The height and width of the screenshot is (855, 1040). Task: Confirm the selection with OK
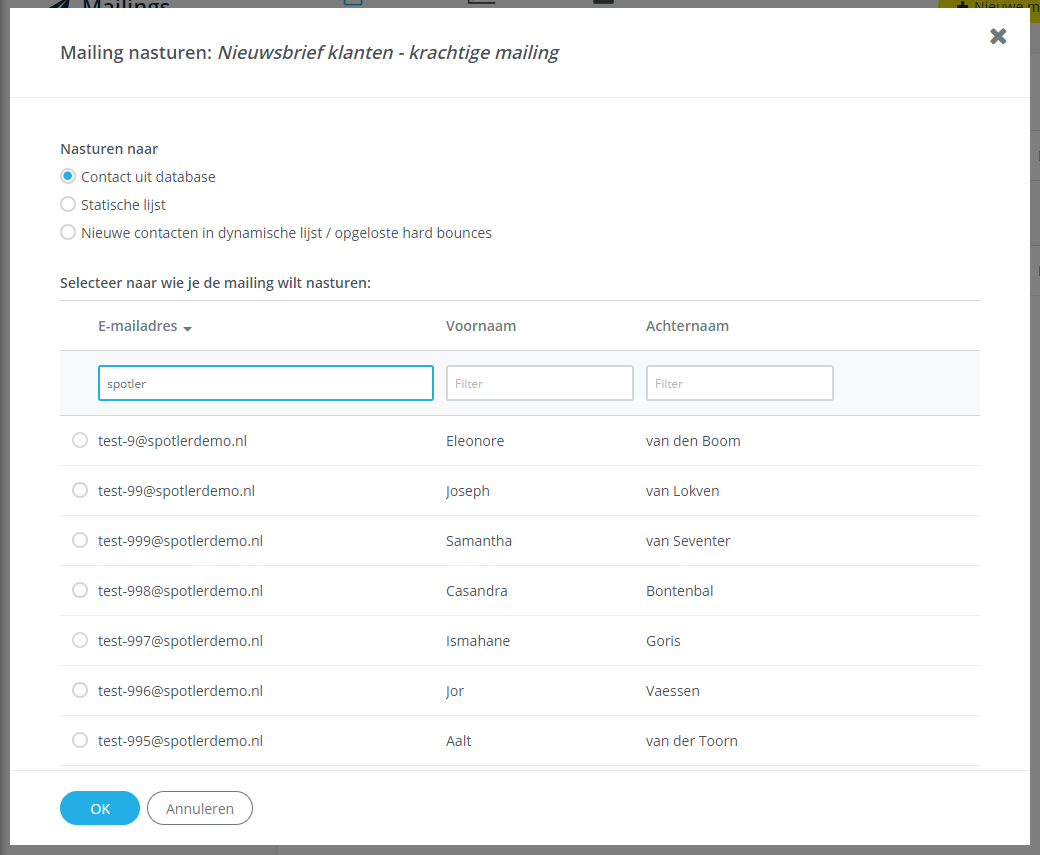99,808
